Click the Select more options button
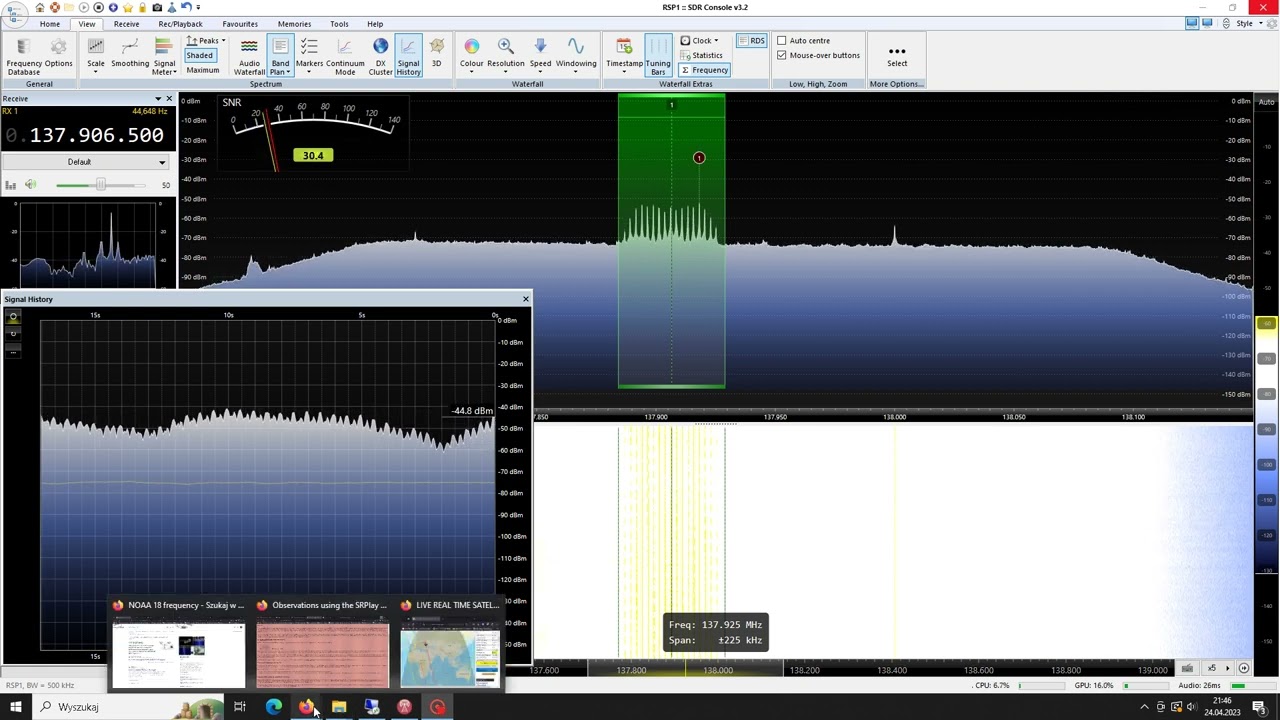 point(897,55)
